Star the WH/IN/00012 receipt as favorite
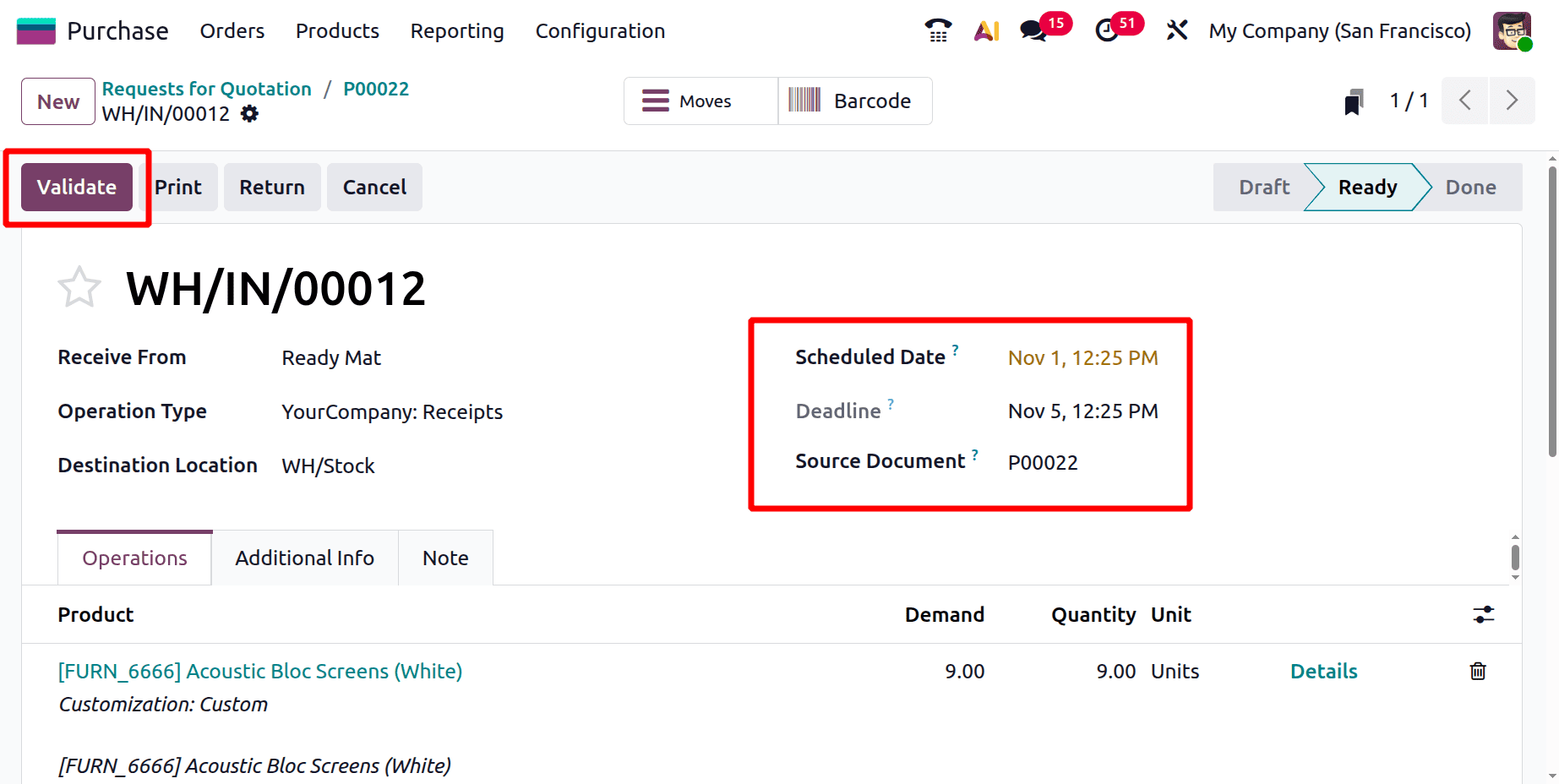The width and height of the screenshot is (1559, 784). pyautogui.click(x=79, y=286)
